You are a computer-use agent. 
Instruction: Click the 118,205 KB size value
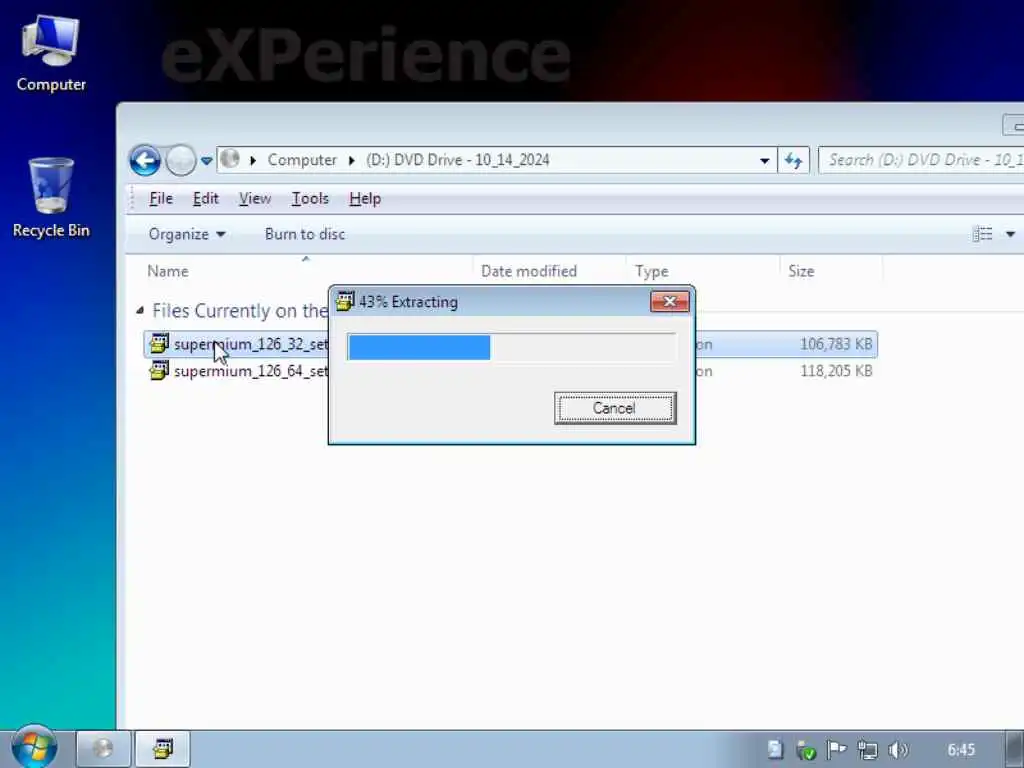click(x=836, y=371)
